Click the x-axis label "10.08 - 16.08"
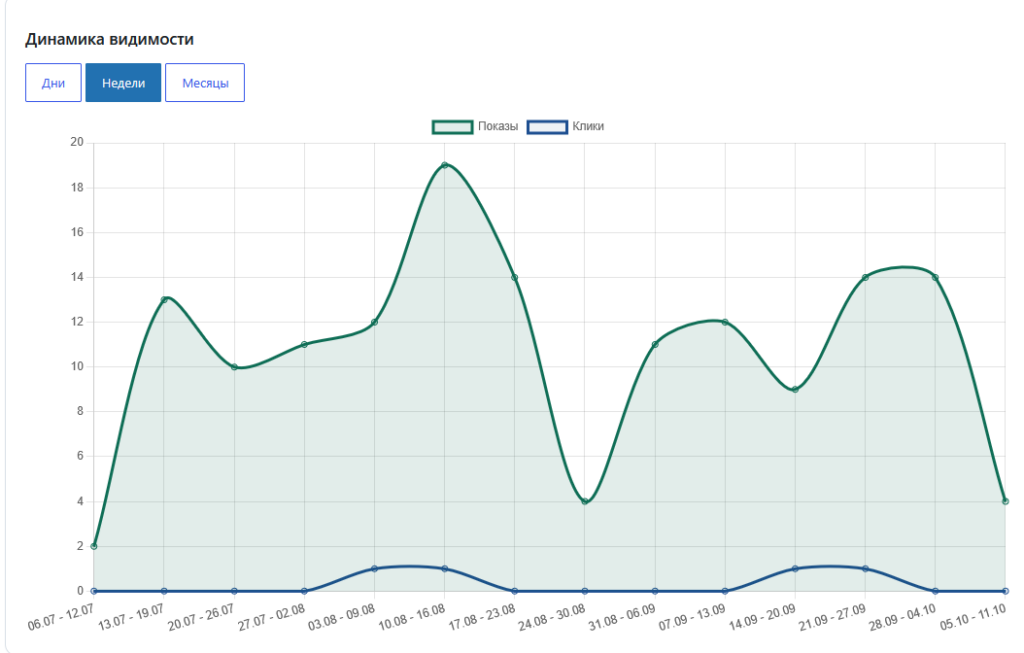 [x=411, y=616]
